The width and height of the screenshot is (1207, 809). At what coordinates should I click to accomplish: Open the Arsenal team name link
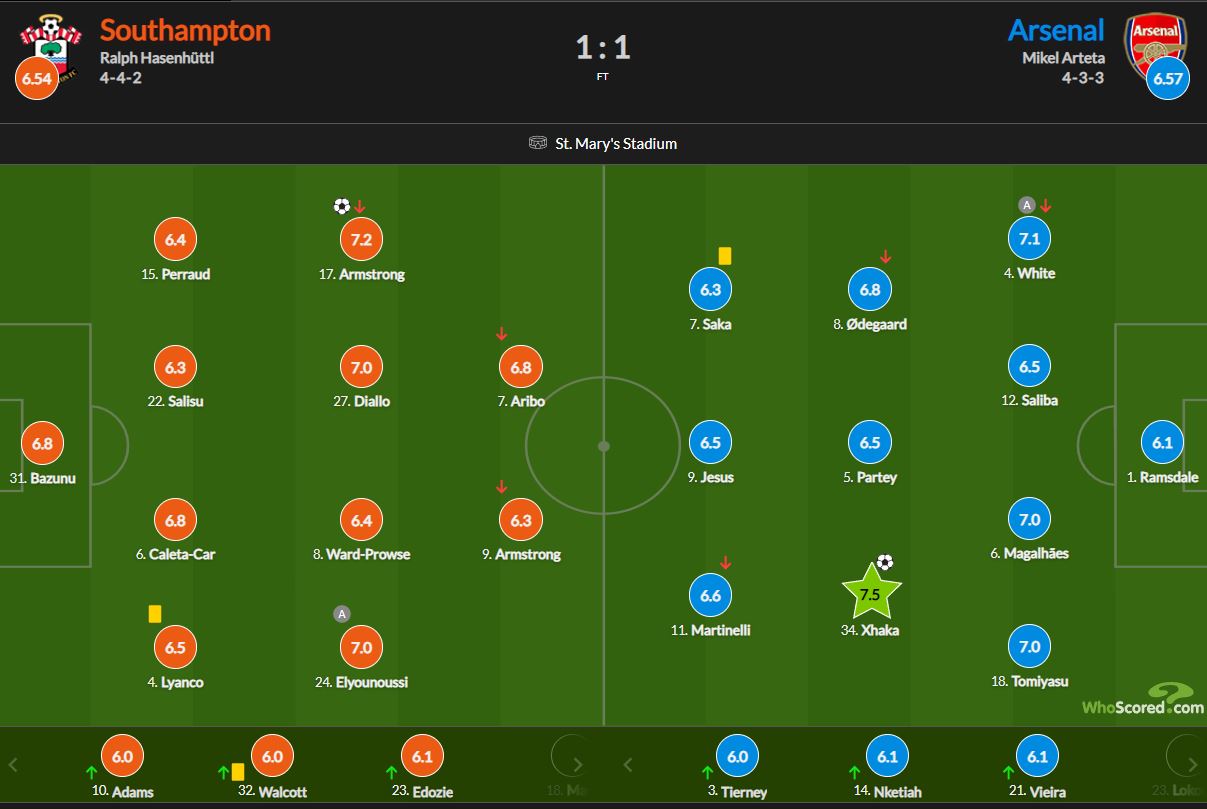1056,30
